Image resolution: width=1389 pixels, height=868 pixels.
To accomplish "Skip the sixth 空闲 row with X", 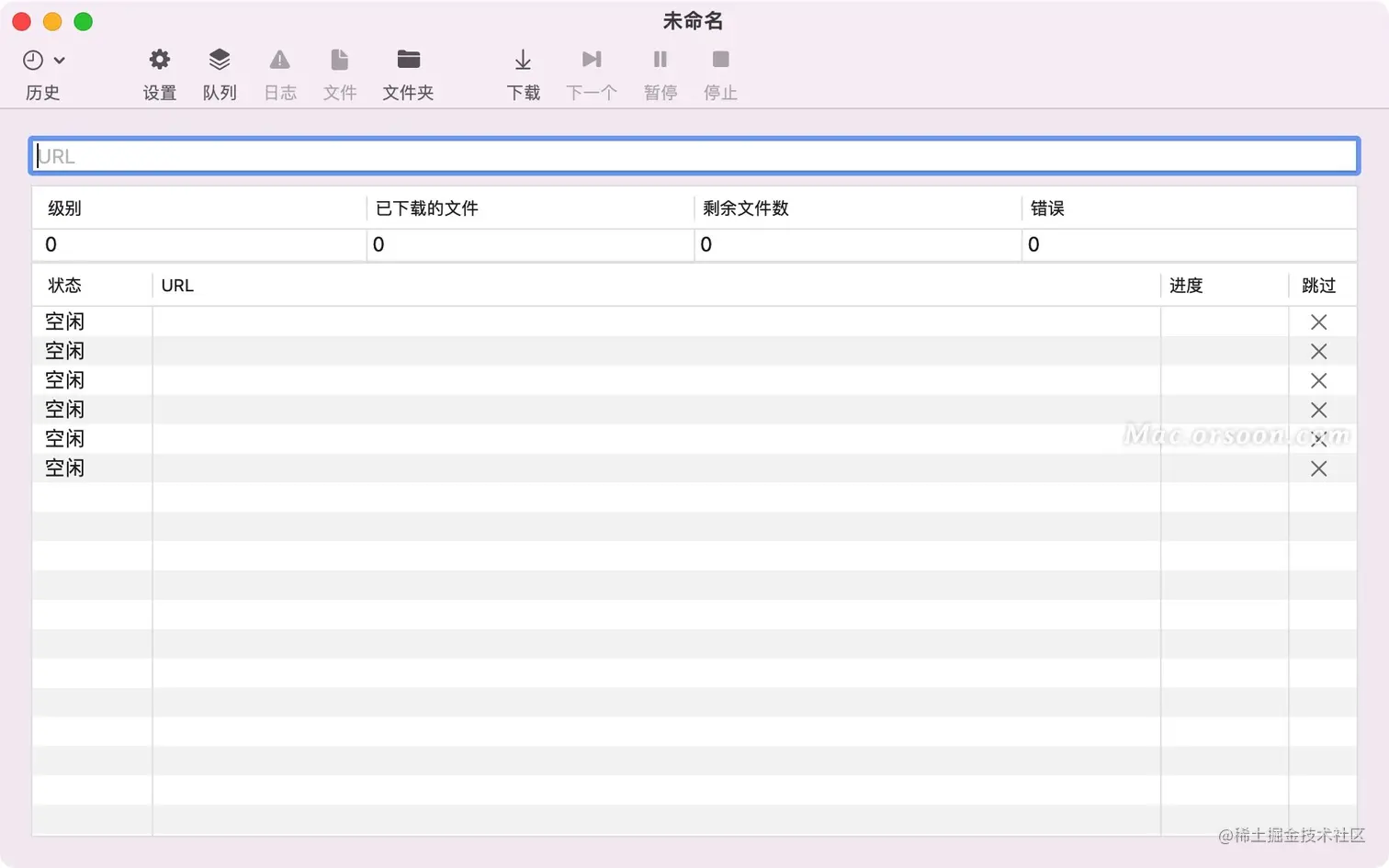I will click(1319, 469).
